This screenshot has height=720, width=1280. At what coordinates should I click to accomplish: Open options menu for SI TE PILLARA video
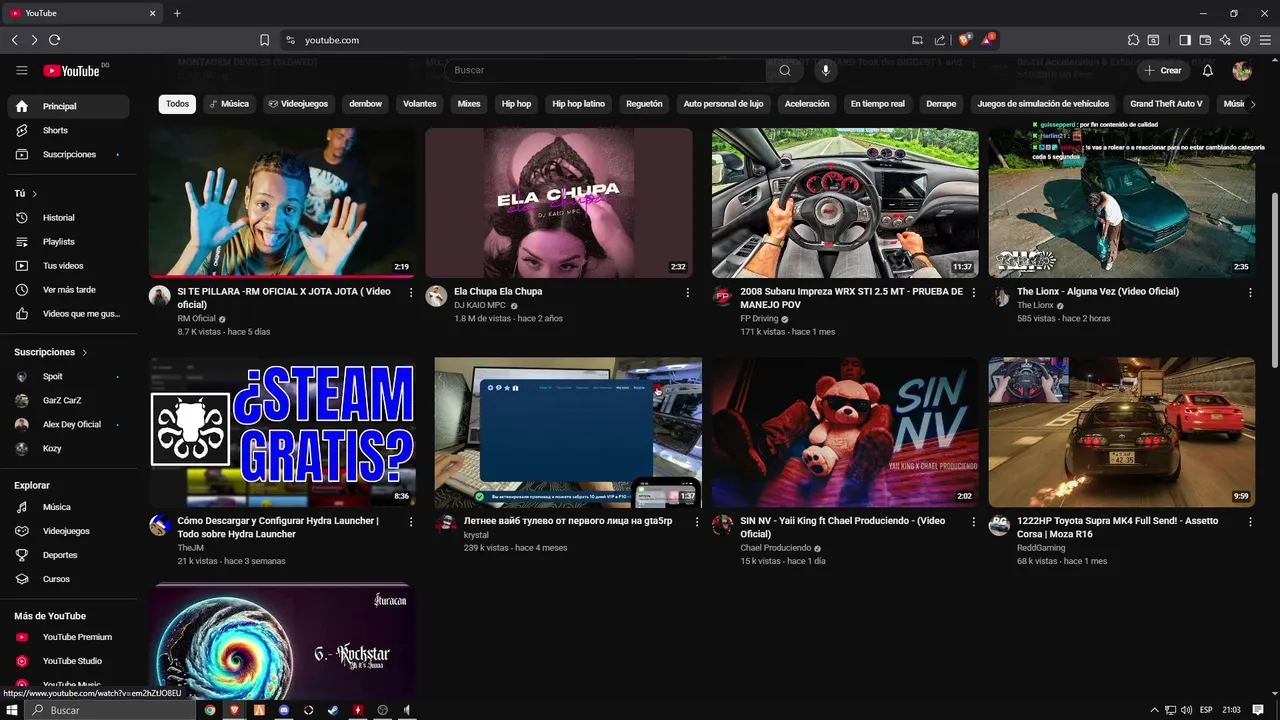coord(411,292)
